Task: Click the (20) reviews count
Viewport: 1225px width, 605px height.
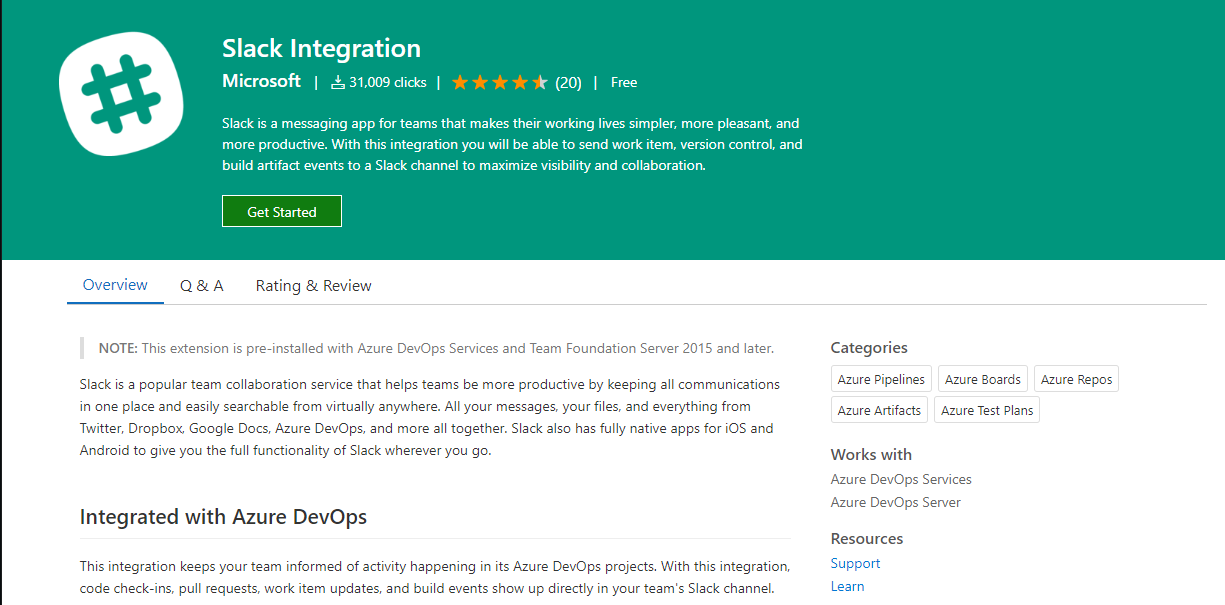Action: (x=568, y=82)
